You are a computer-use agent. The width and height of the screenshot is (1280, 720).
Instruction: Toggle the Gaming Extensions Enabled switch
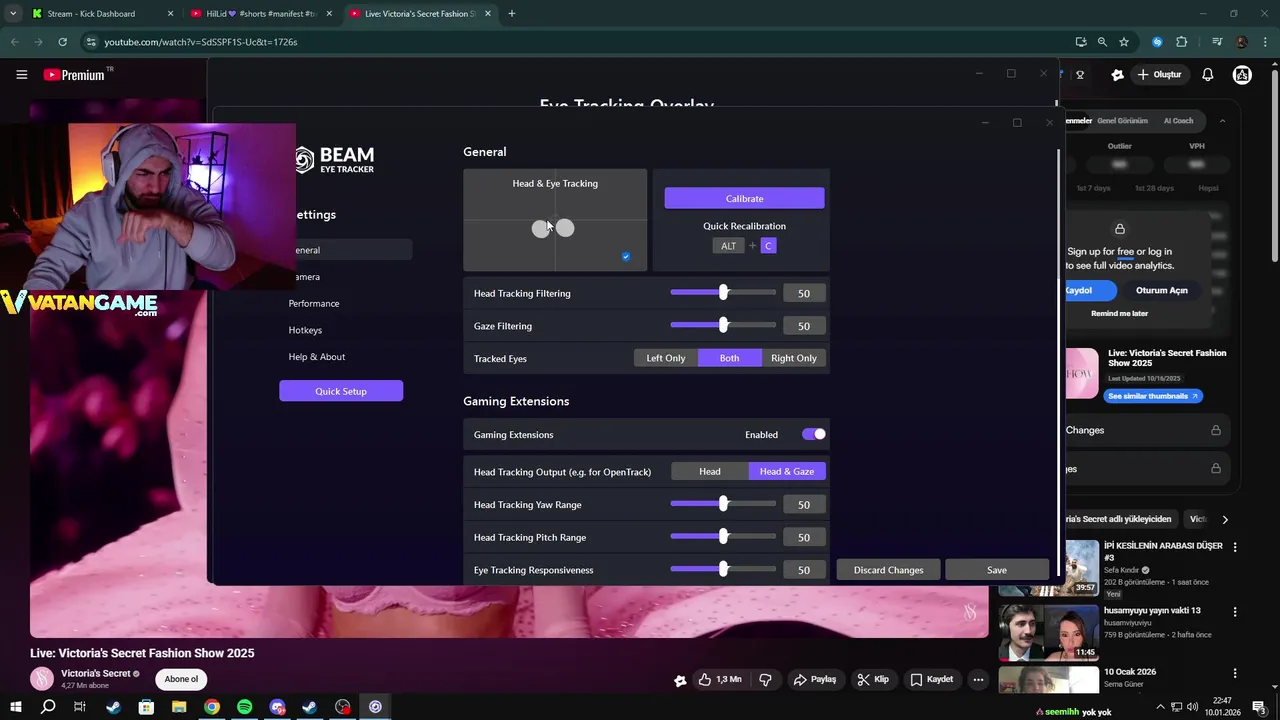pyautogui.click(x=814, y=434)
